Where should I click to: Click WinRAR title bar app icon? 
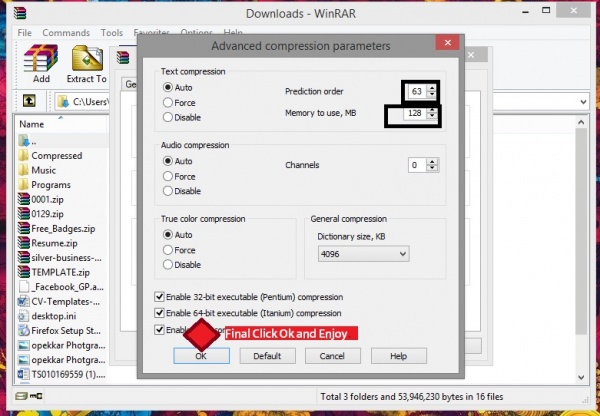[20, 12]
